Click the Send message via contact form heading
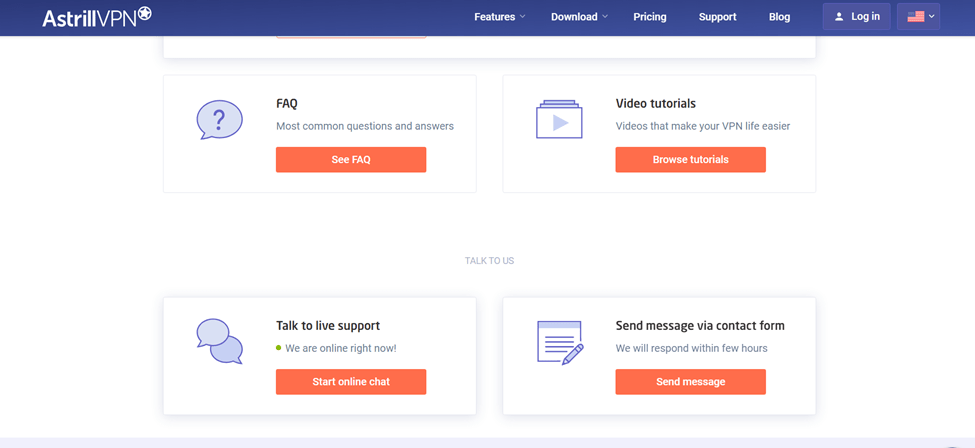Image resolution: width=975 pixels, height=448 pixels. tap(700, 325)
